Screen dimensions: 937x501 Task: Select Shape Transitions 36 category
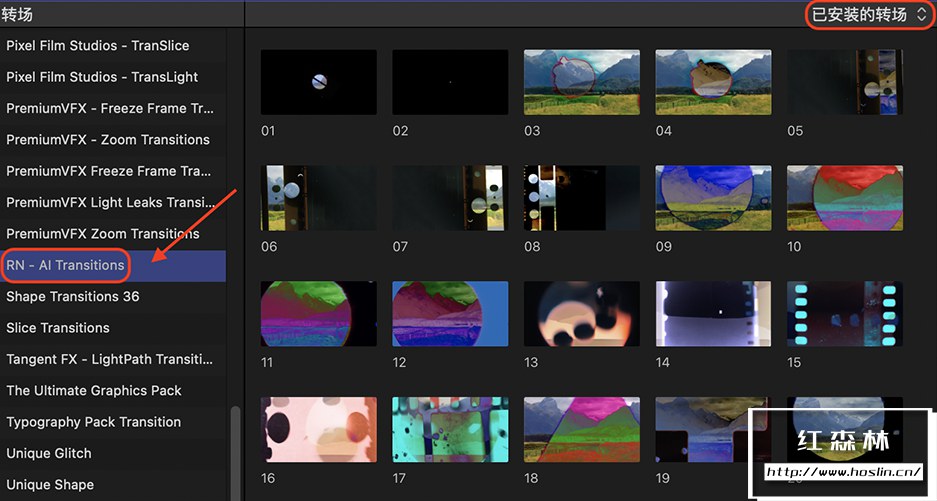[113, 297]
